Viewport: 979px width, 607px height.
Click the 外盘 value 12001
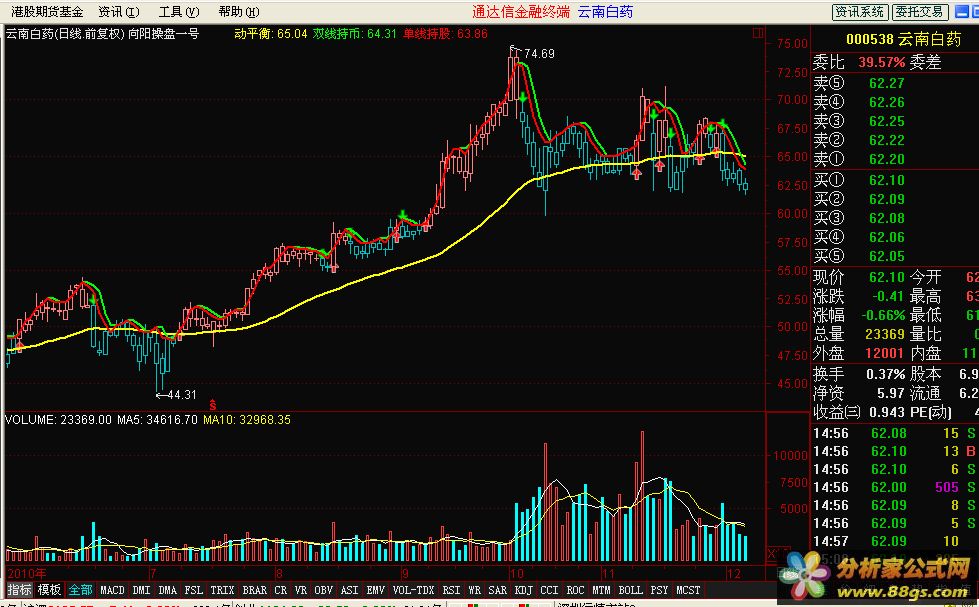tap(885, 353)
